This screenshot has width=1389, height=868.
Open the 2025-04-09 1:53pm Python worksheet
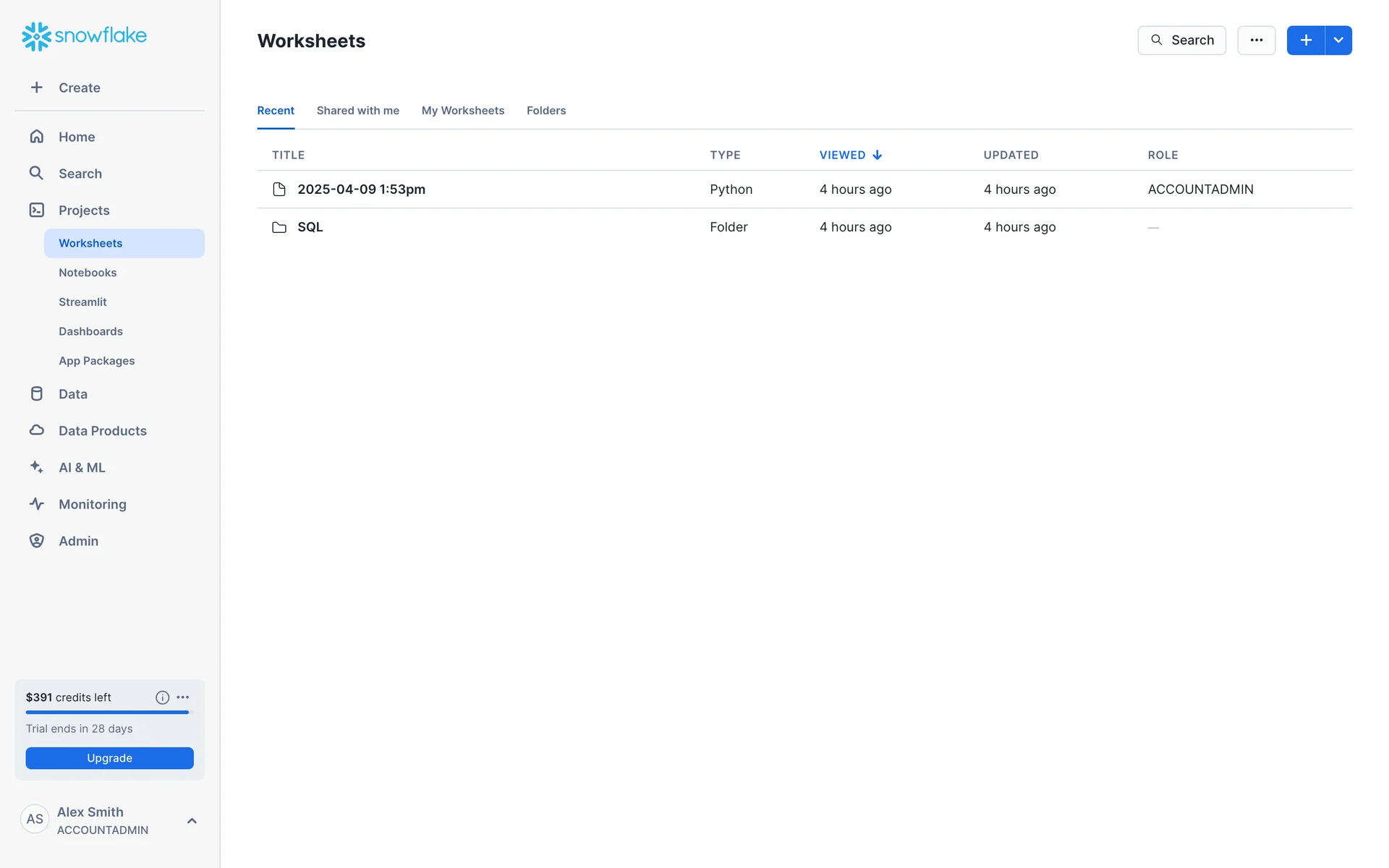point(361,190)
